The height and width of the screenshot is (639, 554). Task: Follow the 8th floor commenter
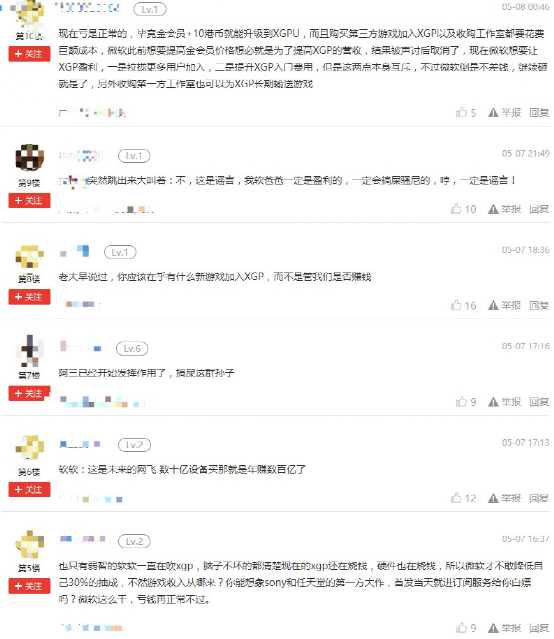point(29,297)
